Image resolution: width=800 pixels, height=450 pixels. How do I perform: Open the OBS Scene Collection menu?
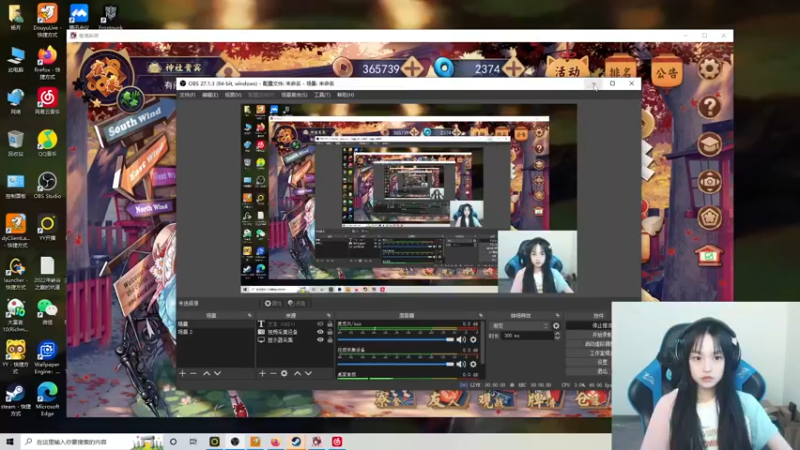pos(294,95)
